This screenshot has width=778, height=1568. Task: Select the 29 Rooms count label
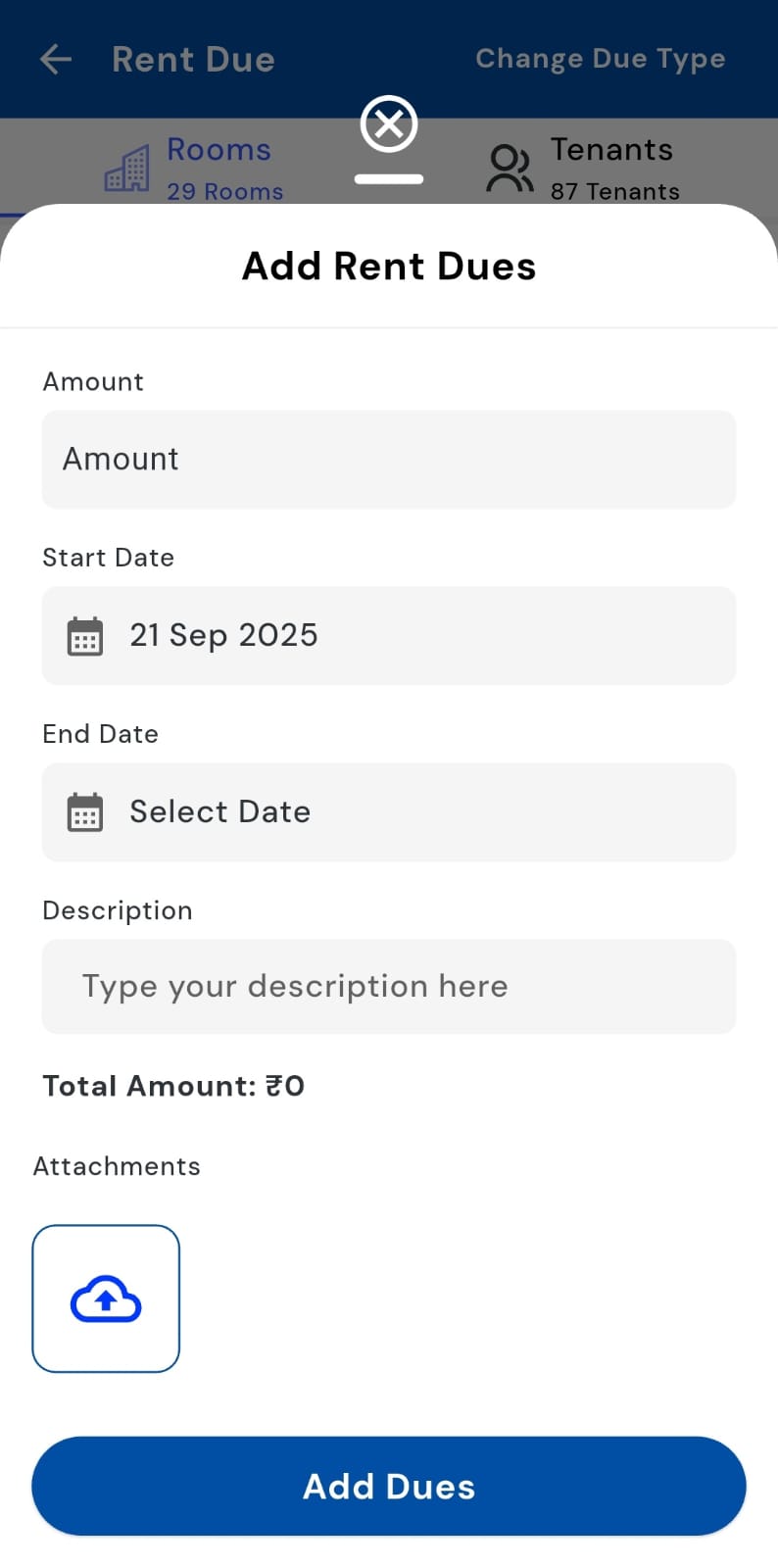pyautogui.click(x=224, y=191)
